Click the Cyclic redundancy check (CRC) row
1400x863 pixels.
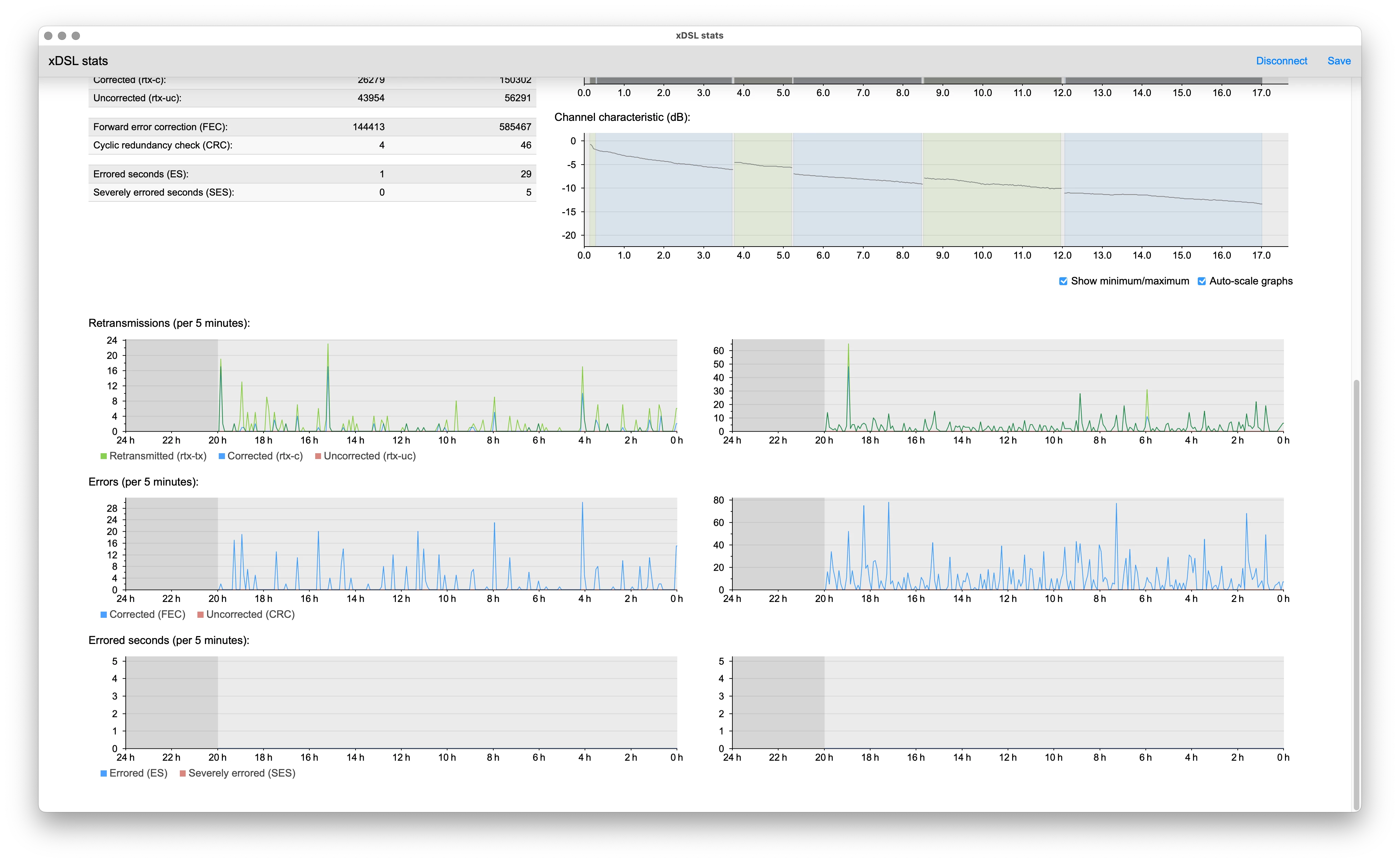[312, 145]
